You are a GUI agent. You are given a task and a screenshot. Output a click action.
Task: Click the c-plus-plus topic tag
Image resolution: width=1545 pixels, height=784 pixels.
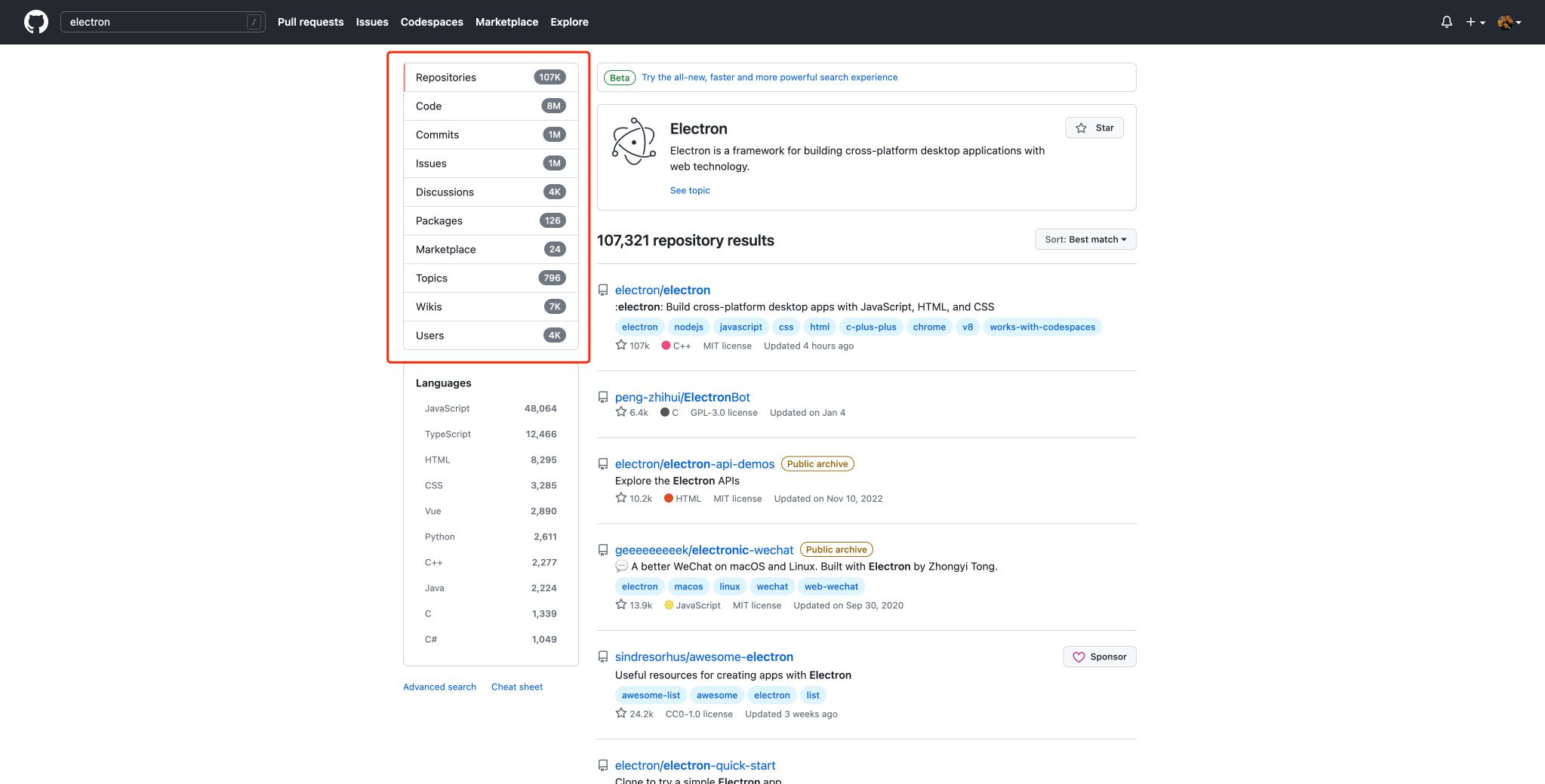[x=871, y=327]
